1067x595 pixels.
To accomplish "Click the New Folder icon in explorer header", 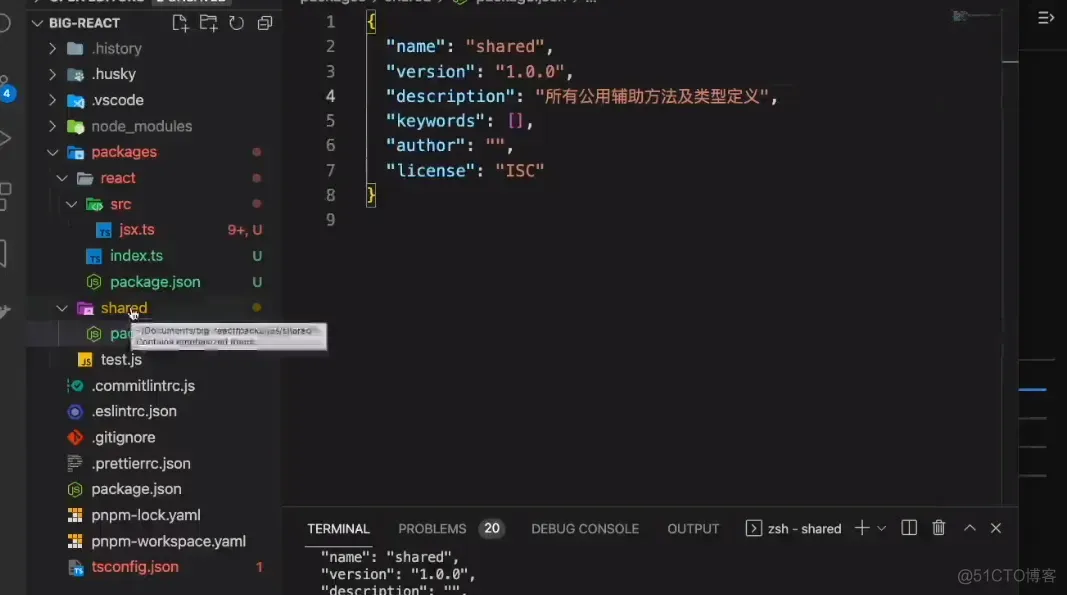I will point(208,23).
